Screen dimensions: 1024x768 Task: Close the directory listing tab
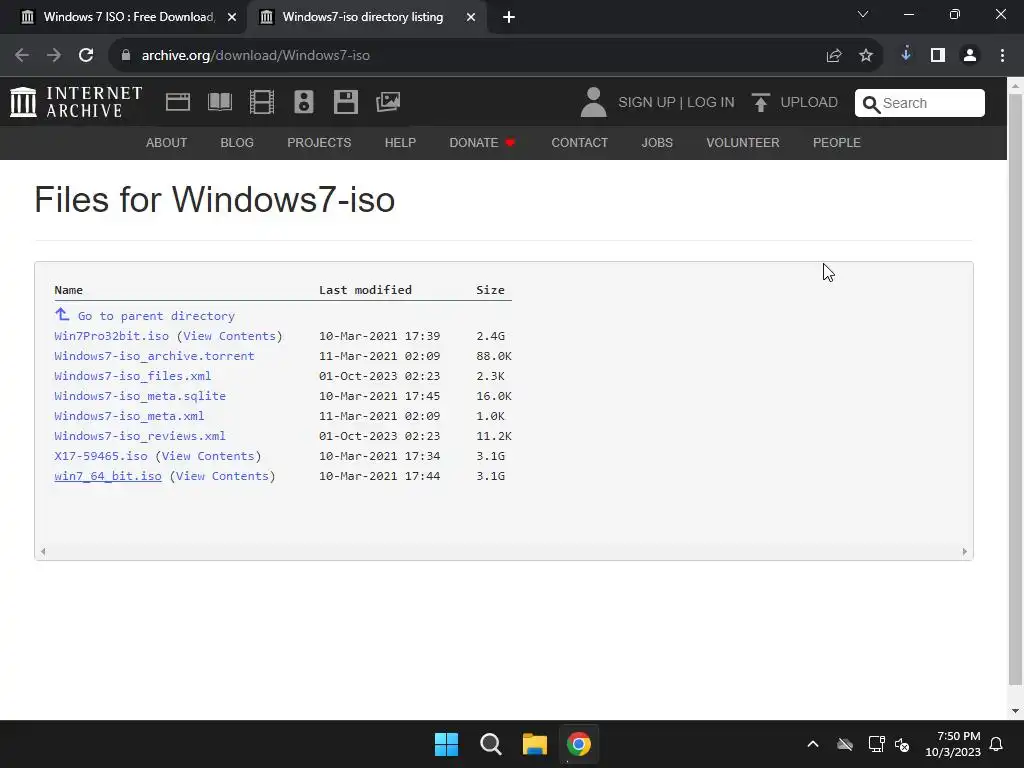pyautogui.click(x=471, y=18)
